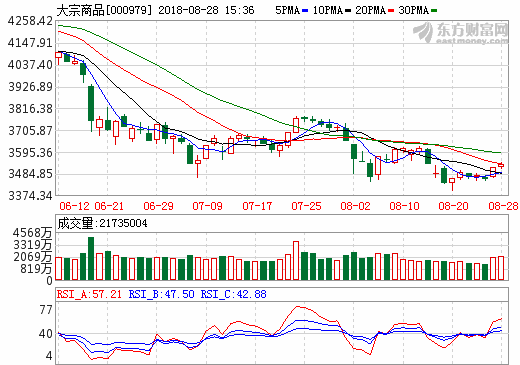Click the RSI_A:57.21 indicator label
Screen dimensions: 520x365
[89, 294]
